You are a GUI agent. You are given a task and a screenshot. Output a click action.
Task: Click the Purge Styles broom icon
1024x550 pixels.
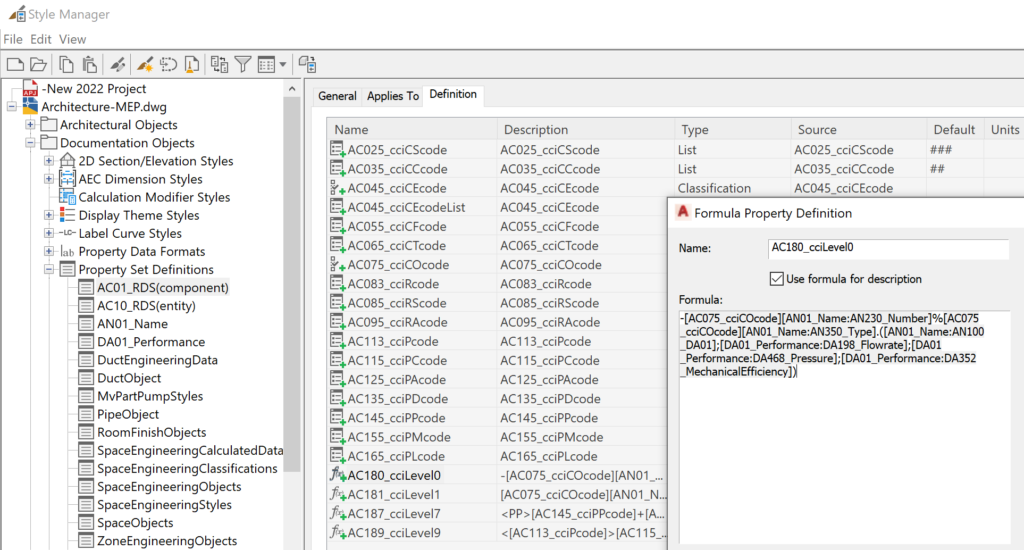191,64
